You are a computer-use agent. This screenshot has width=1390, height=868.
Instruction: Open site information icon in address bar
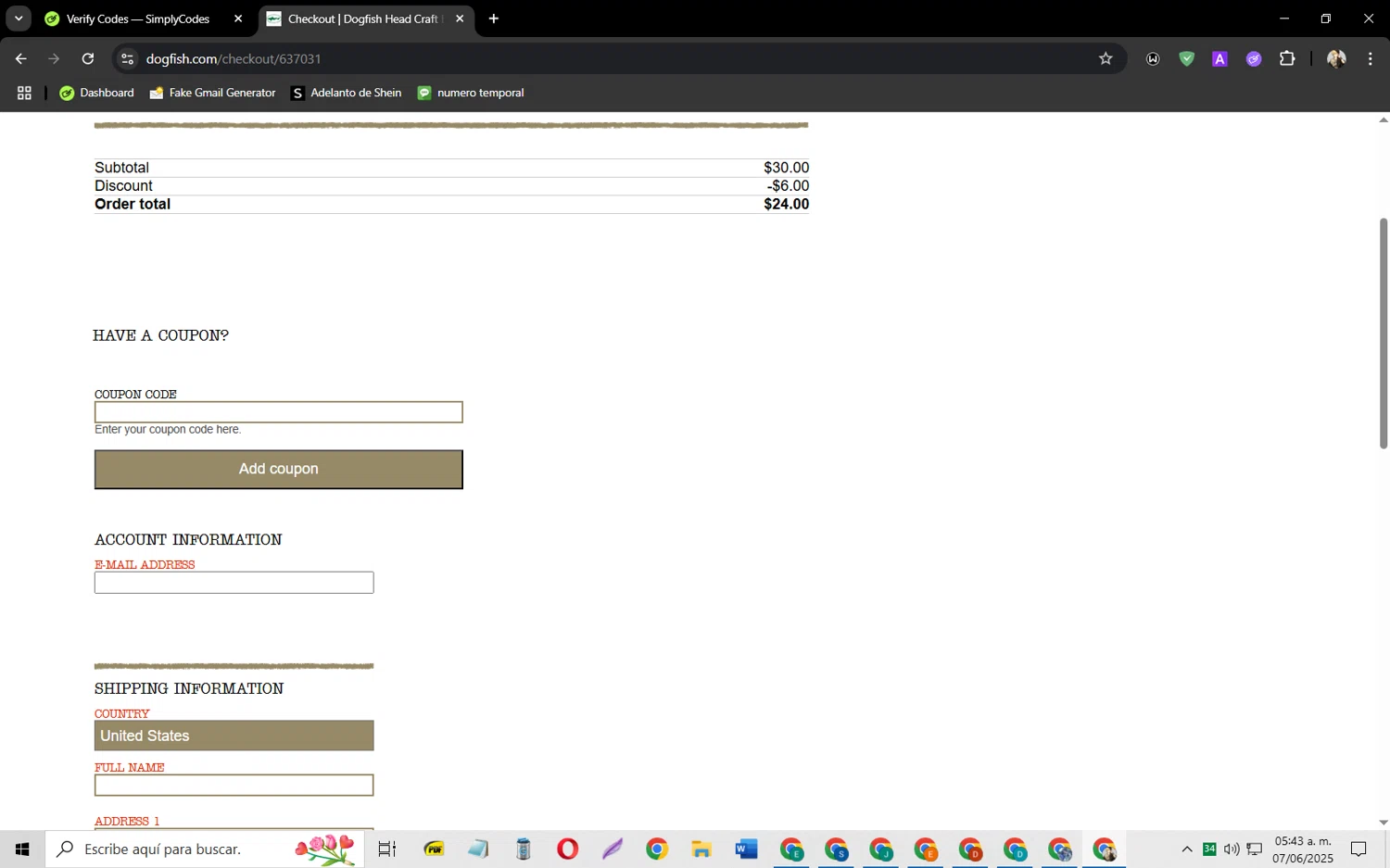pyautogui.click(x=128, y=58)
